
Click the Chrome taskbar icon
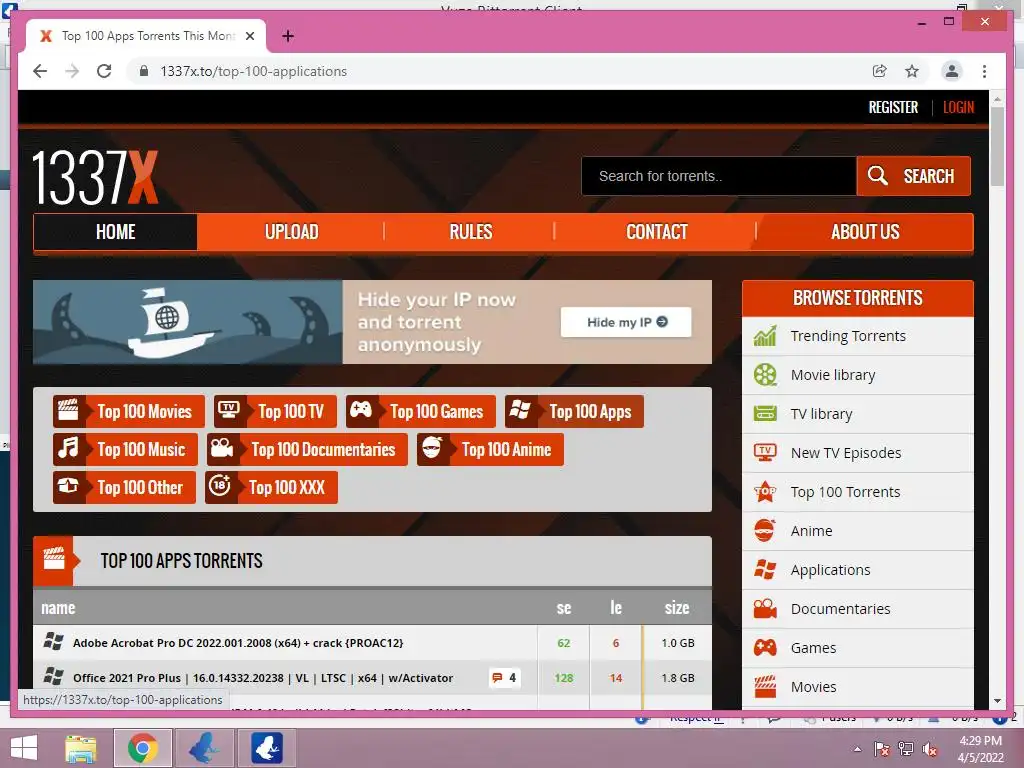[x=143, y=748]
